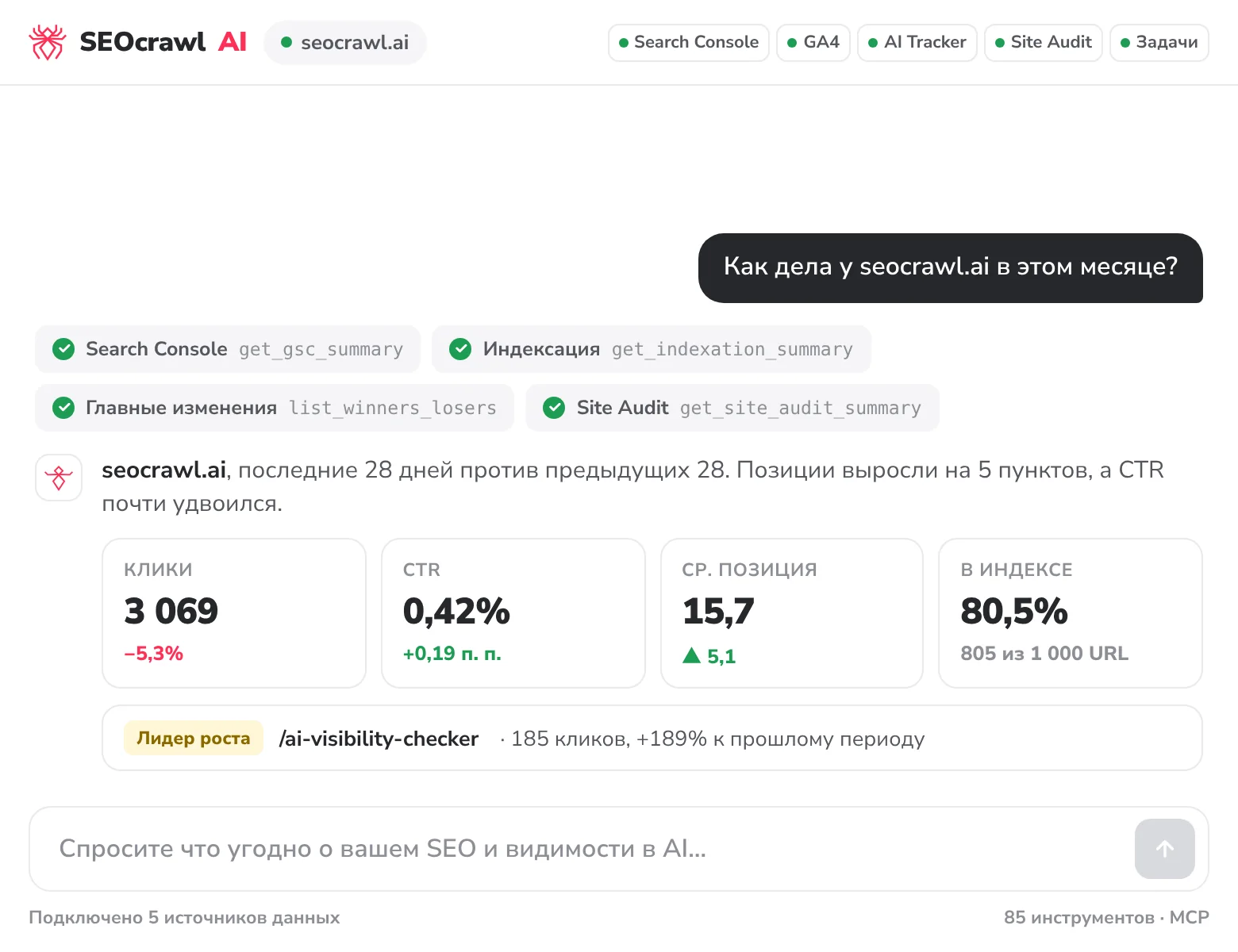Click "805 из 1 000 URL" text
This screenshot has height=952, width=1238.
(x=1044, y=654)
